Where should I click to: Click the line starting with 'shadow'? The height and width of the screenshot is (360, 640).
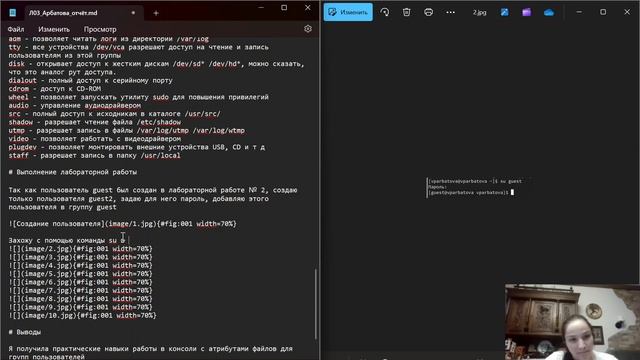[94, 122]
